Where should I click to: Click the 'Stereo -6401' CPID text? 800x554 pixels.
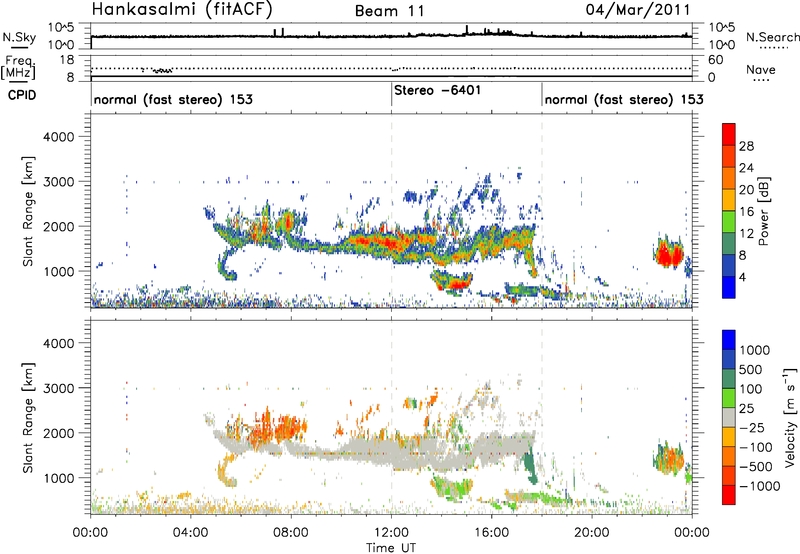(437, 90)
